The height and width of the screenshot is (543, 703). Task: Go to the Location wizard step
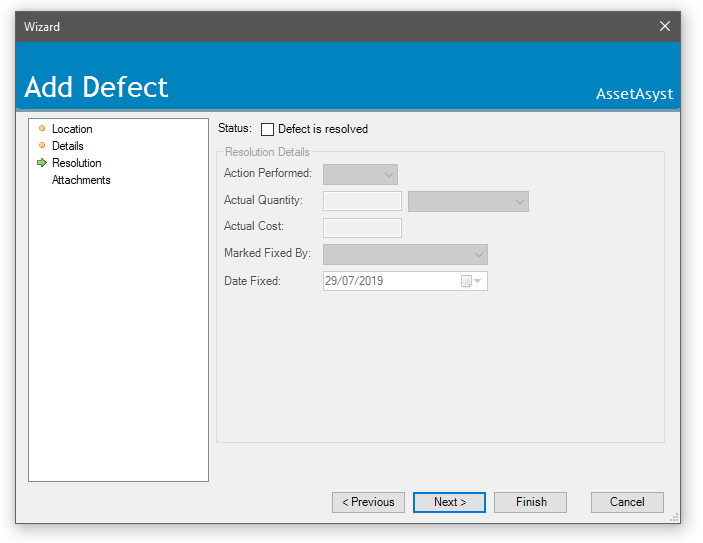[x=72, y=129]
